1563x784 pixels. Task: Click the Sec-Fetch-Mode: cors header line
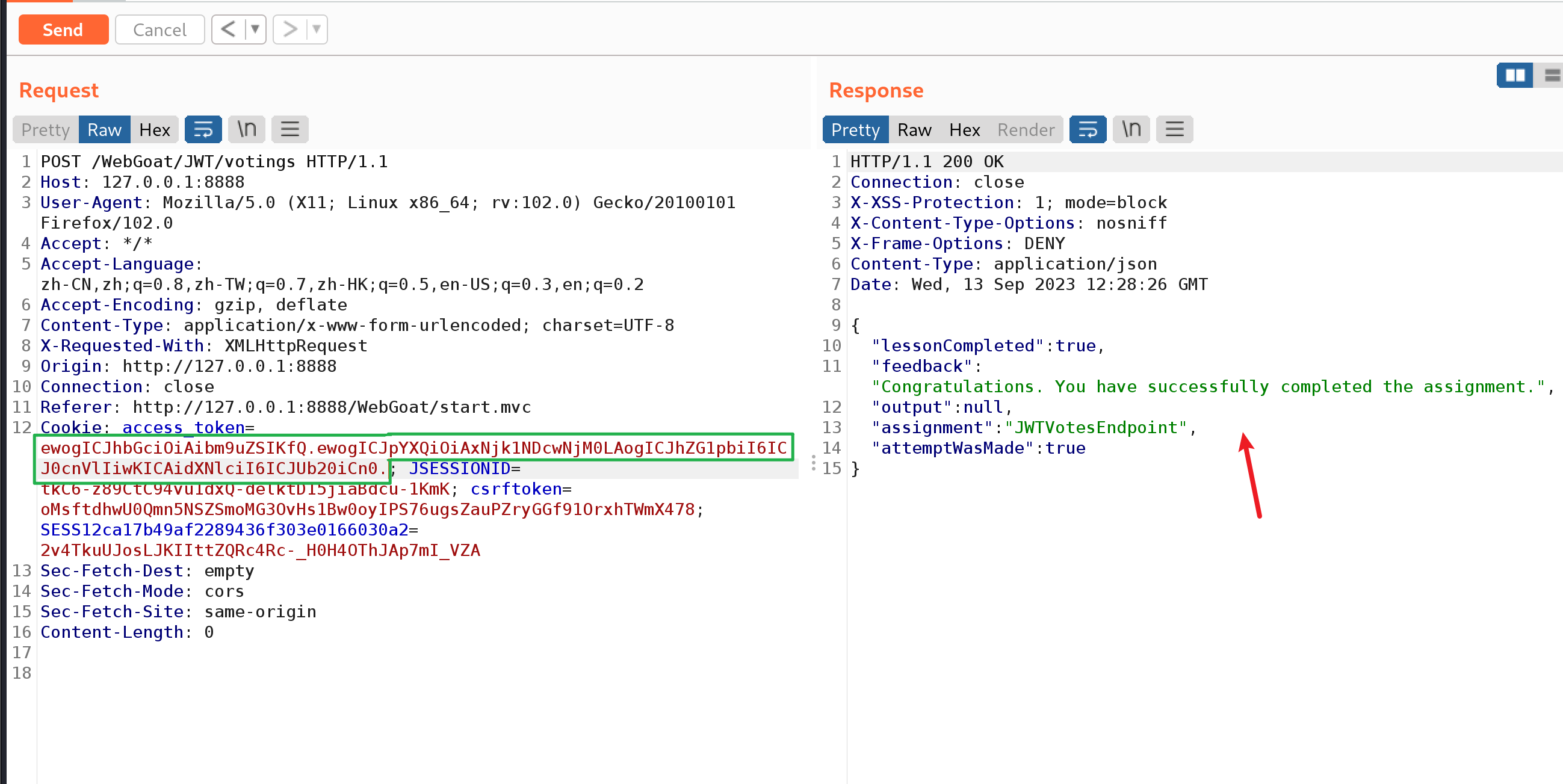pyautogui.click(x=142, y=591)
